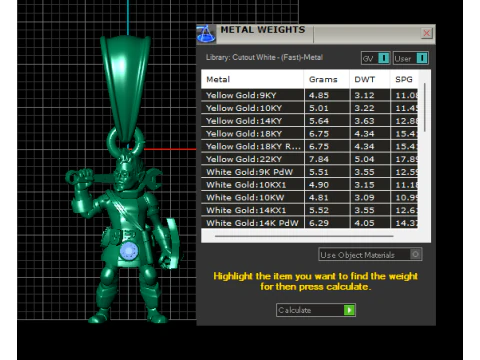Select the Yellow Gold:22KY row

click(x=309, y=159)
